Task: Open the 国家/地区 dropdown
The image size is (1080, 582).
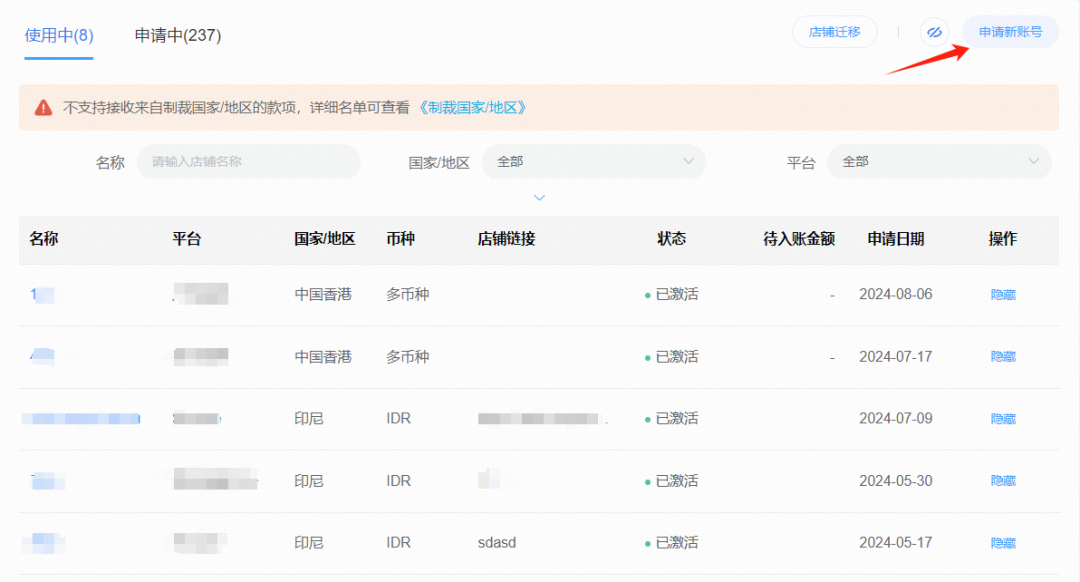Action: (593, 161)
